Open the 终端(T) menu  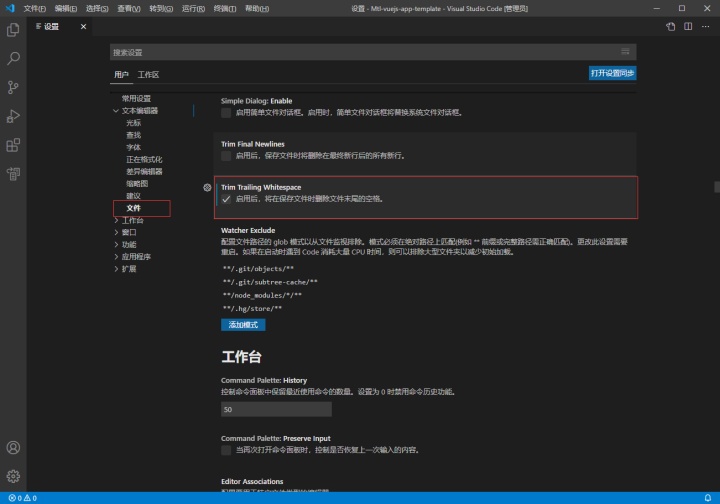pos(225,8)
